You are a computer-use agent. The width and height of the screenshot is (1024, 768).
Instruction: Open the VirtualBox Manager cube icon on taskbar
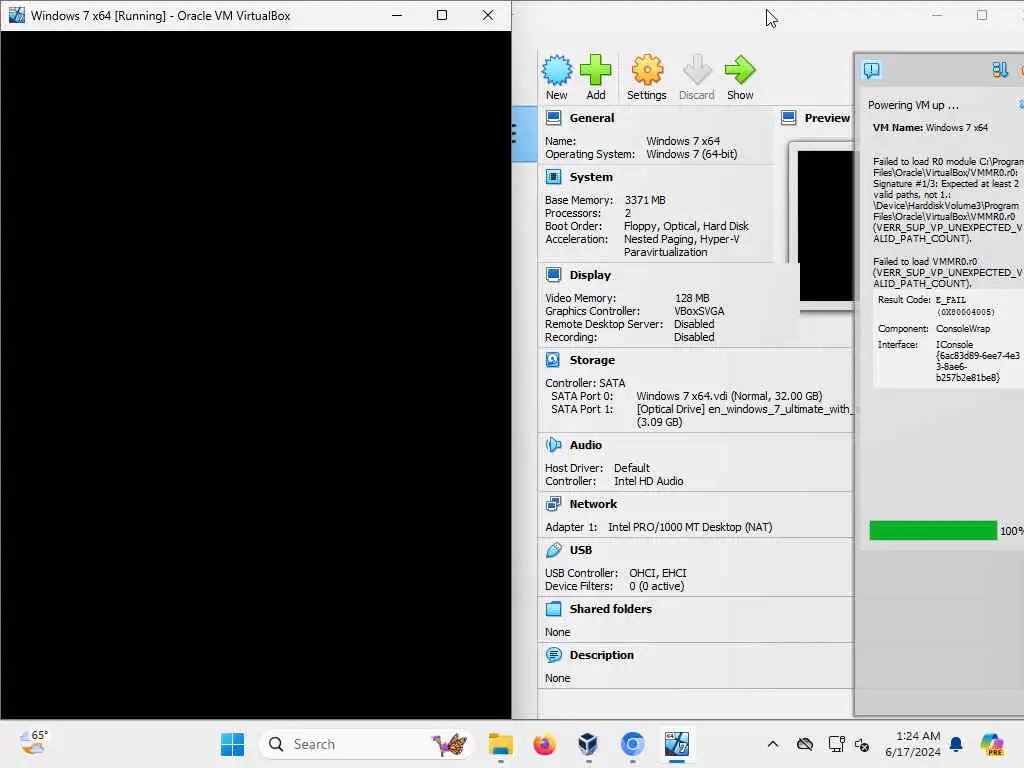tap(588, 744)
